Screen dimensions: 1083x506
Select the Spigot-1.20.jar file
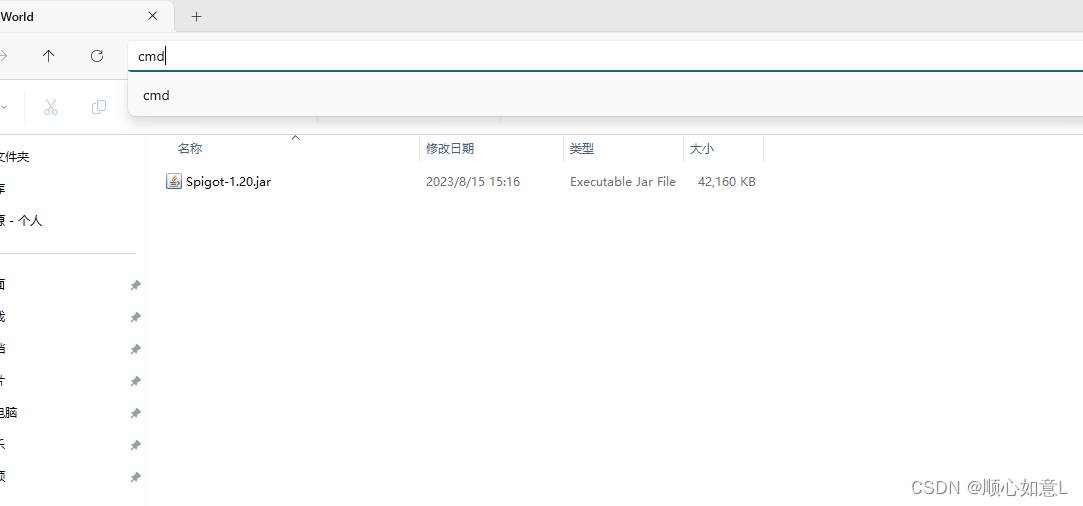point(228,182)
